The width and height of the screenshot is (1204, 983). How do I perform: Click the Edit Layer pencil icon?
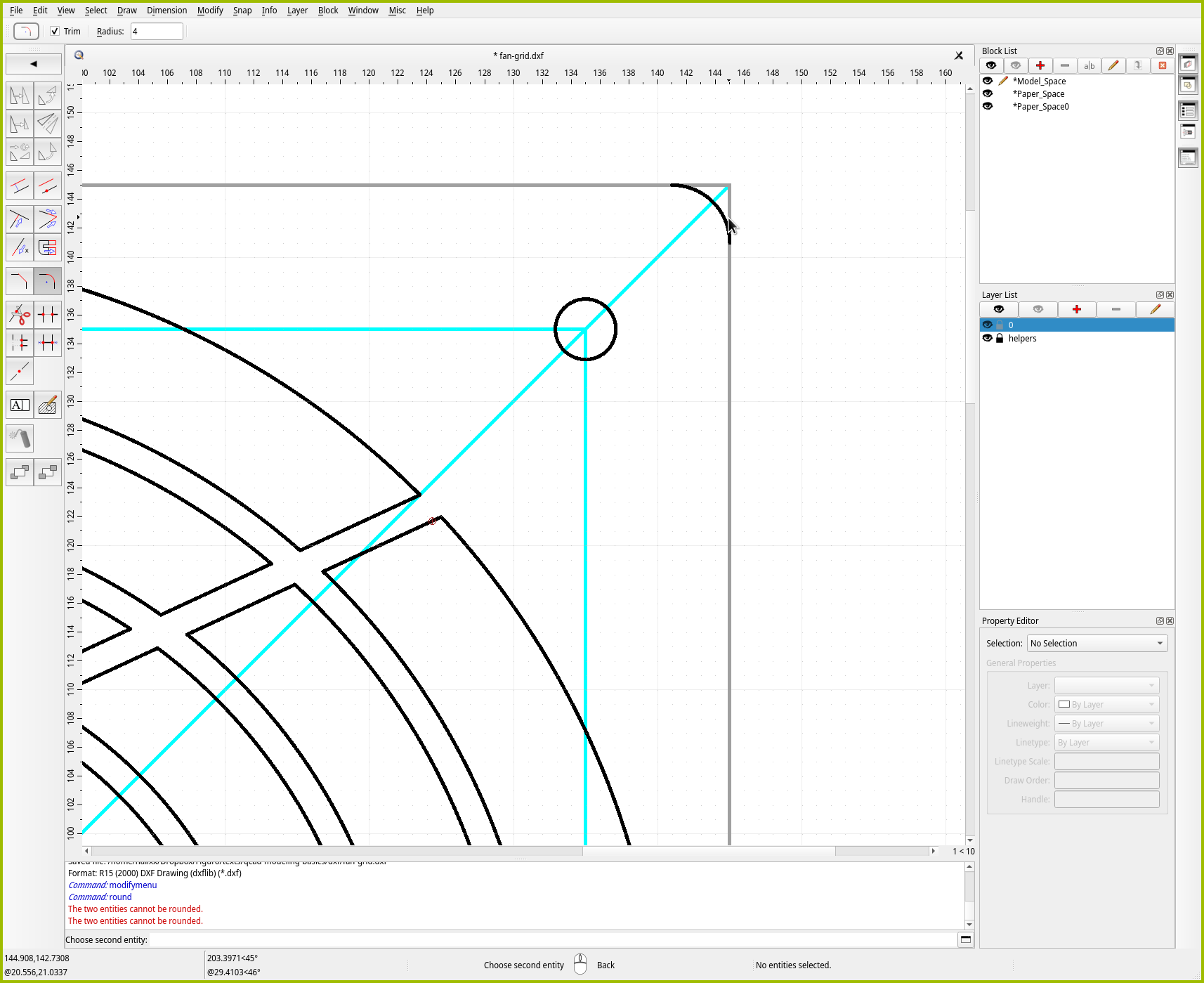[x=1154, y=309]
